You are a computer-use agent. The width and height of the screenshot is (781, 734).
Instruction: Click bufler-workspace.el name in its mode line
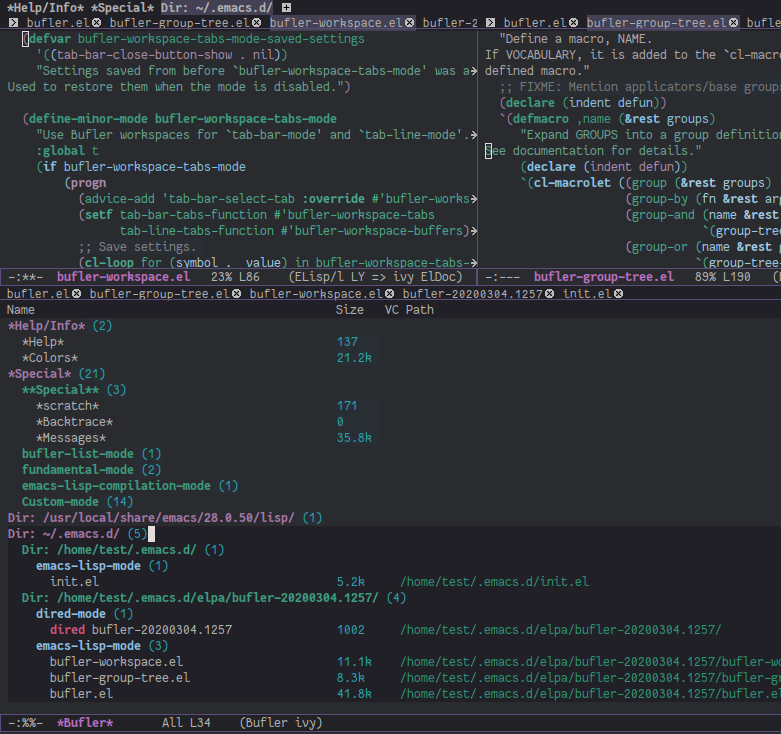click(123, 276)
